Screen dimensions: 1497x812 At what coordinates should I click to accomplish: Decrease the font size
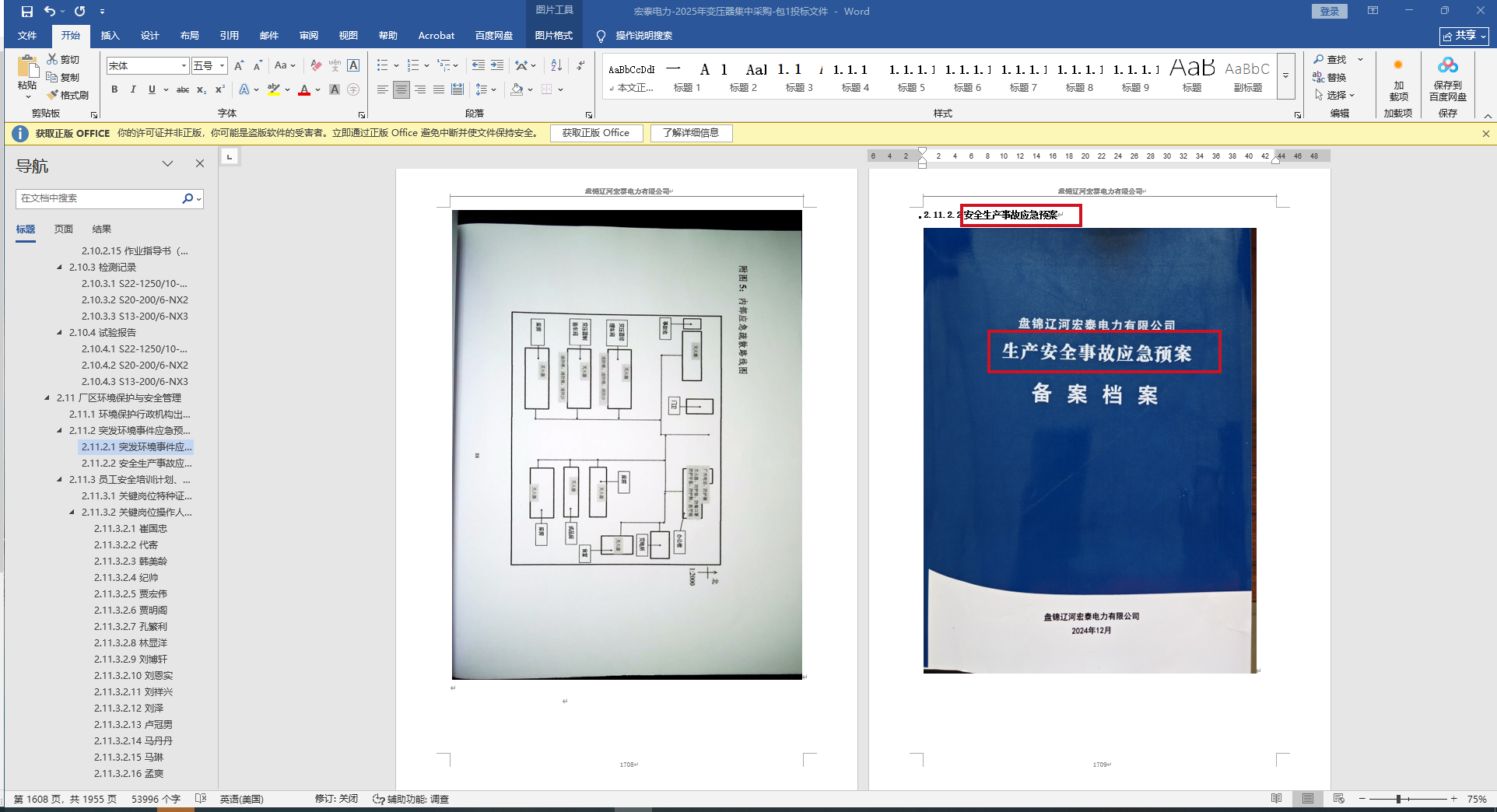pos(258,66)
